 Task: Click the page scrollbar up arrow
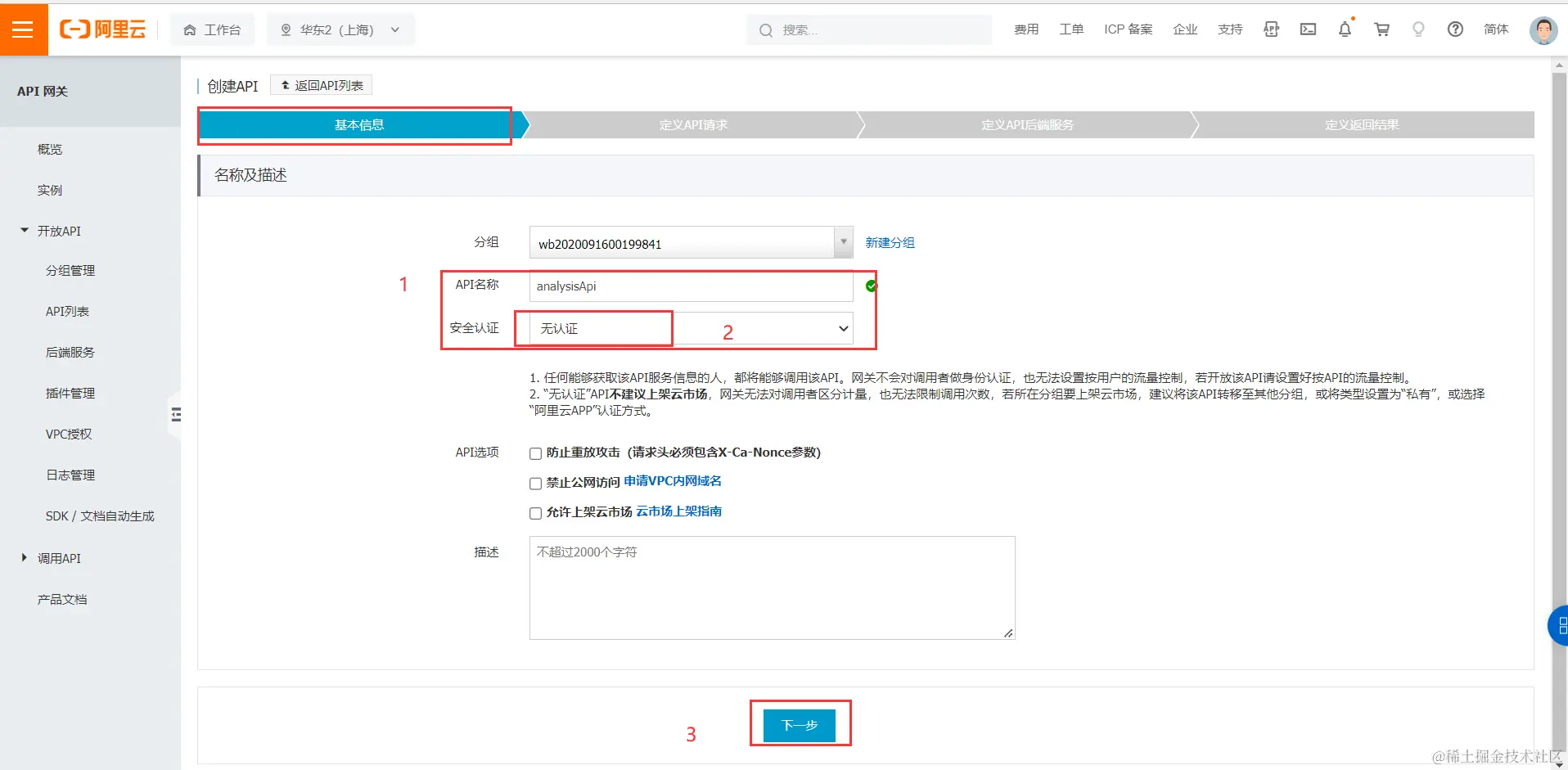click(1558, 66)
